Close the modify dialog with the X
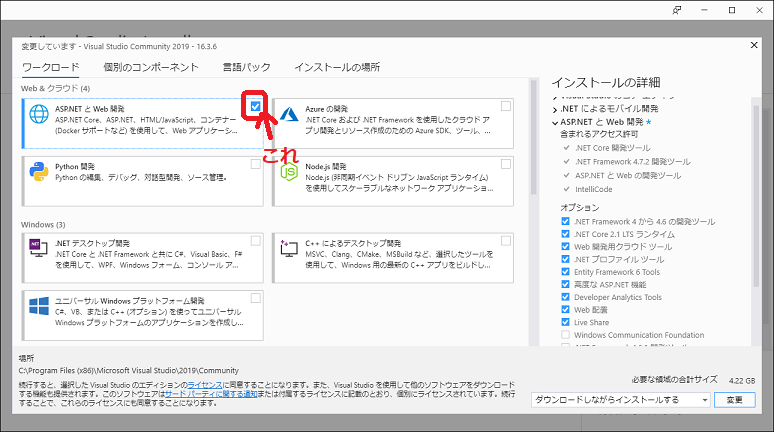The width and height of the screenshot is (774, 432). point(754,45)
